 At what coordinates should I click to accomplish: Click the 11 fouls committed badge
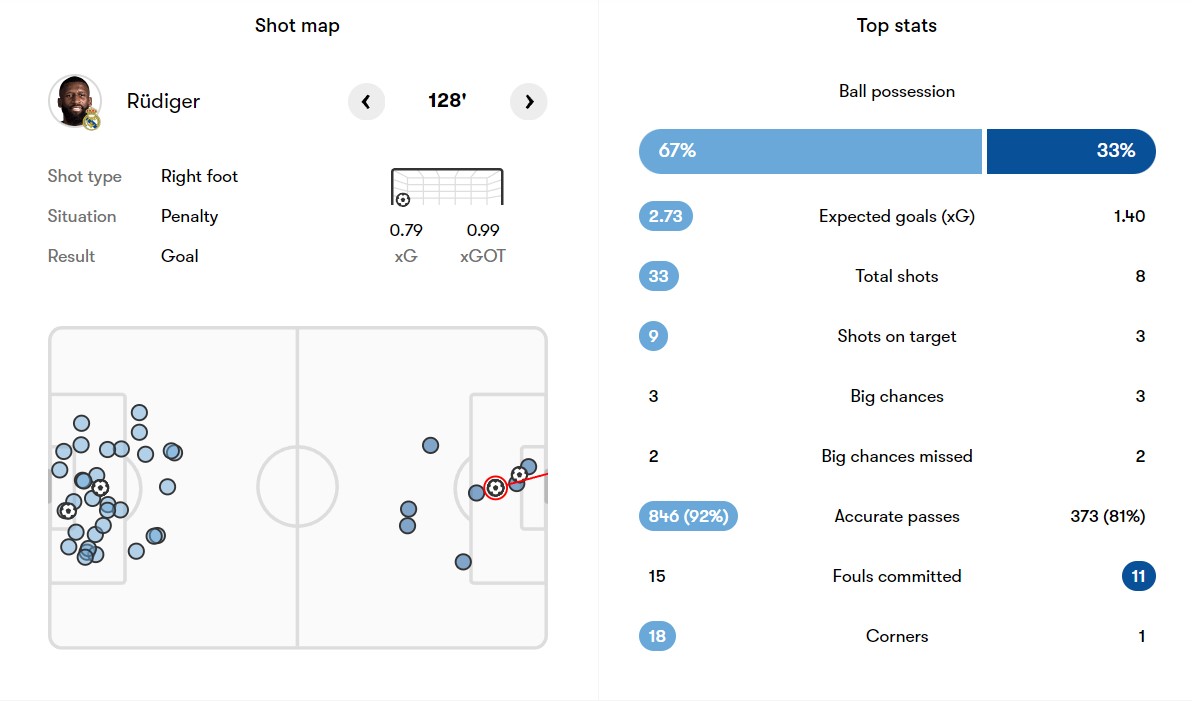(1139, 577)
